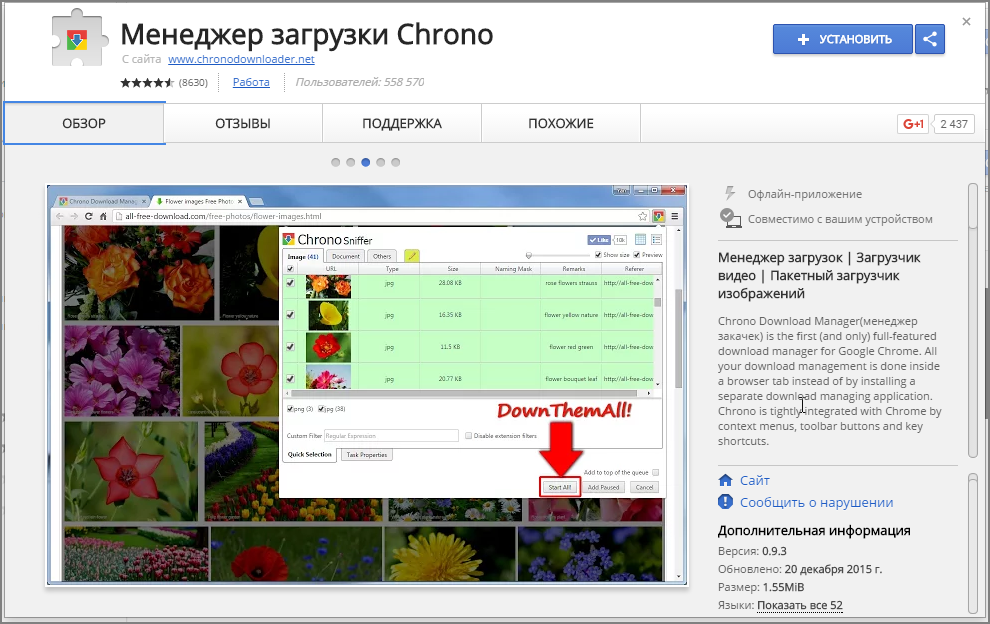990x624 pixels.
Task: Open the Сайт link
Action: pyautogui.click(x=754, y=481)
